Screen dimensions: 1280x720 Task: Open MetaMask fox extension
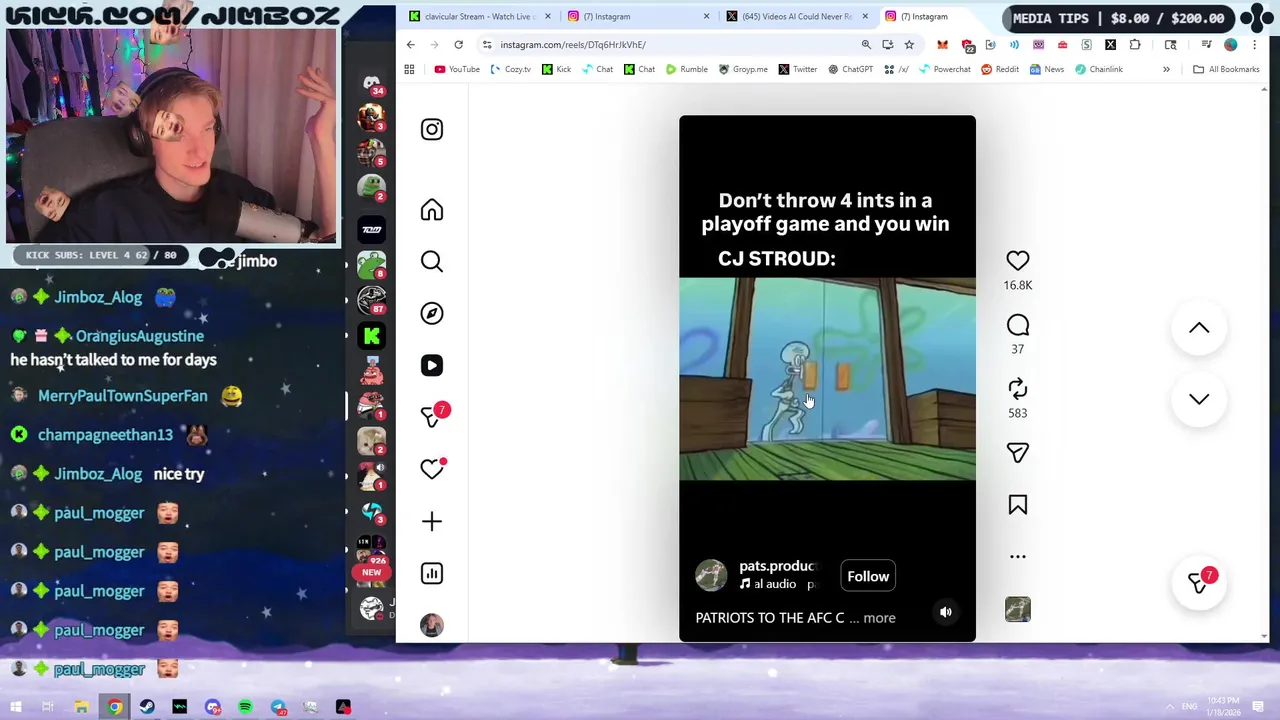point(942,44)
